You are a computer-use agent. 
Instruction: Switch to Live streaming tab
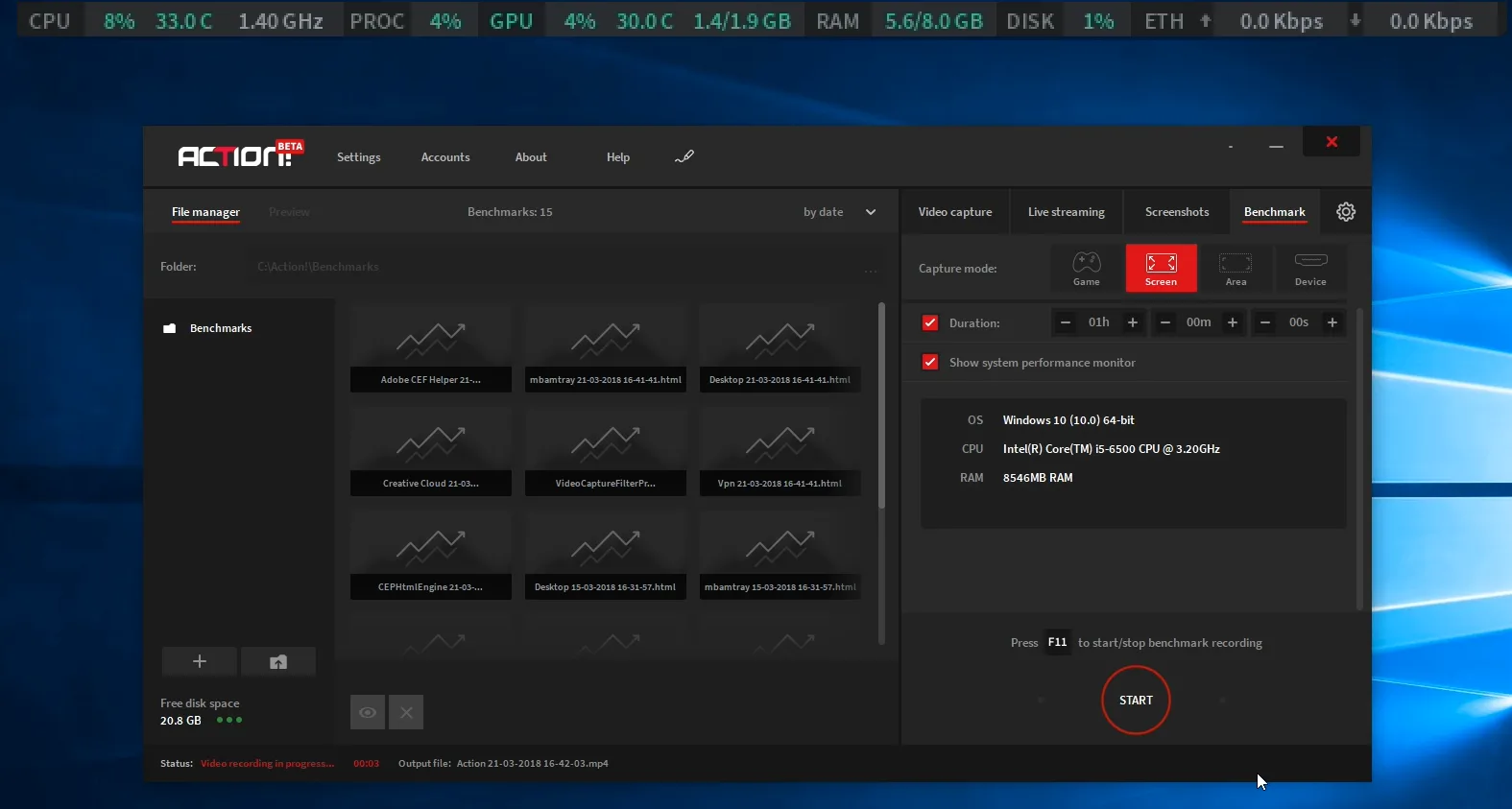(1067, 212)
